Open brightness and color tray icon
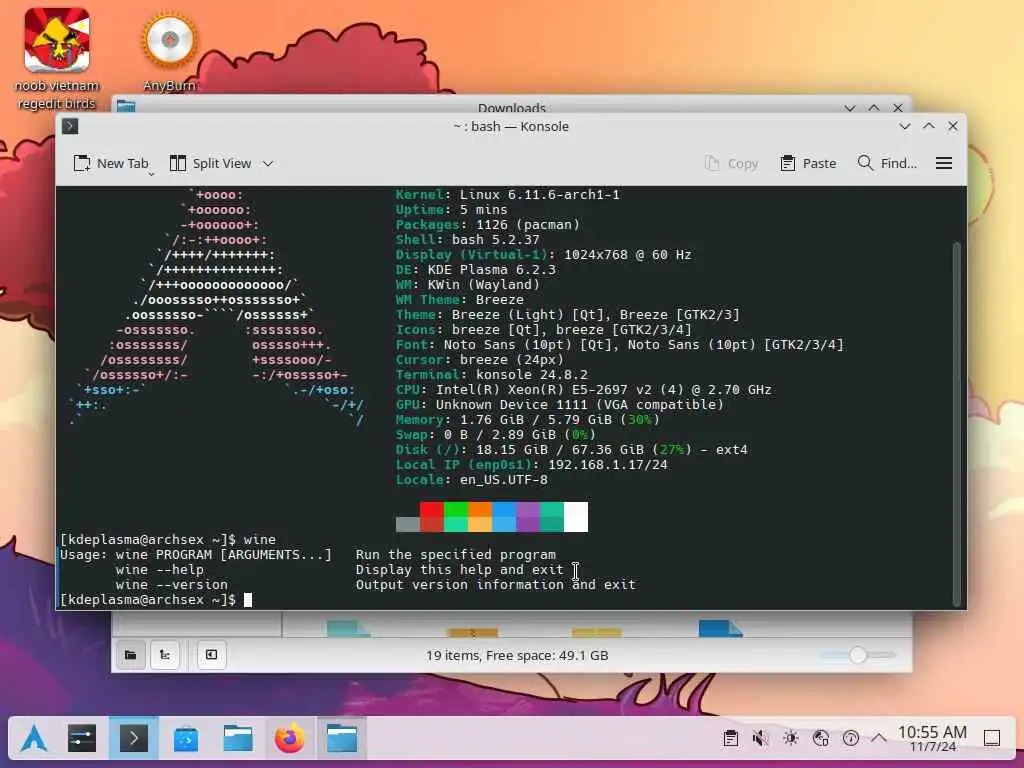 tap(791, 739)
